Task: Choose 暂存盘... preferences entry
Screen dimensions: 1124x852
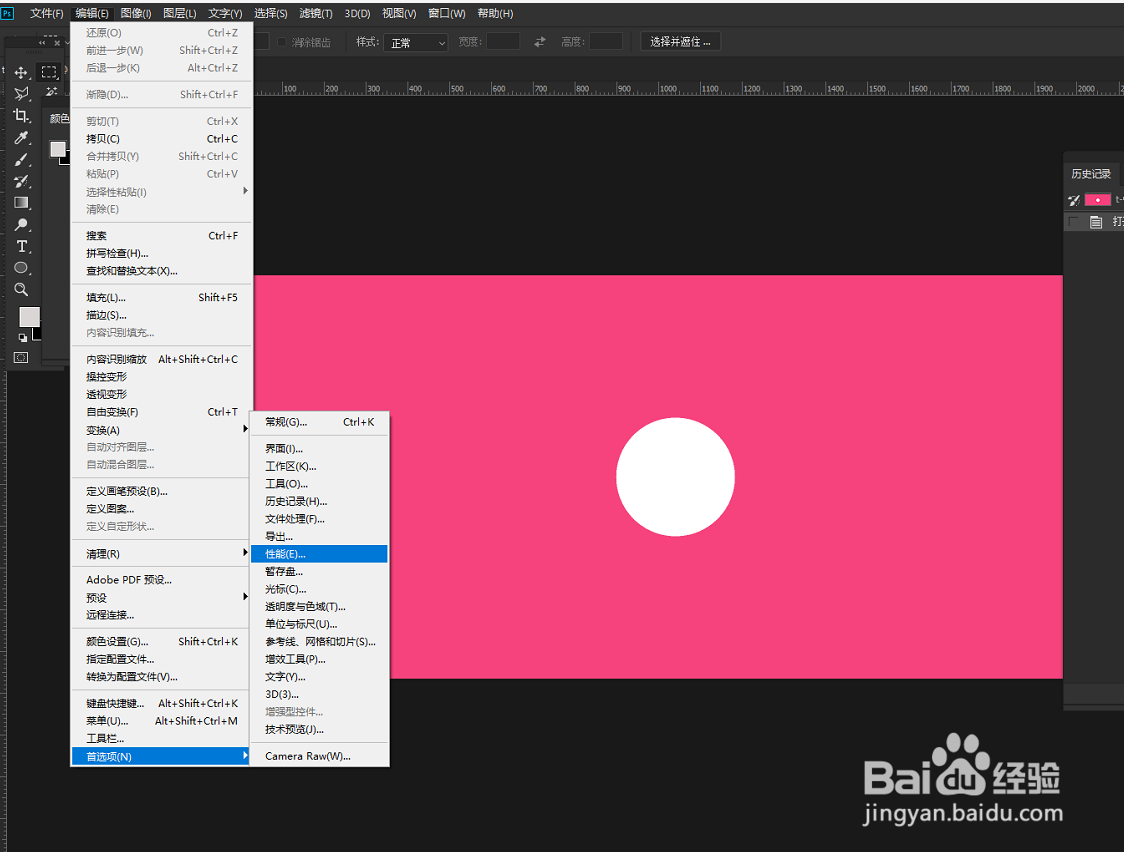Action: tap(319, 572)
